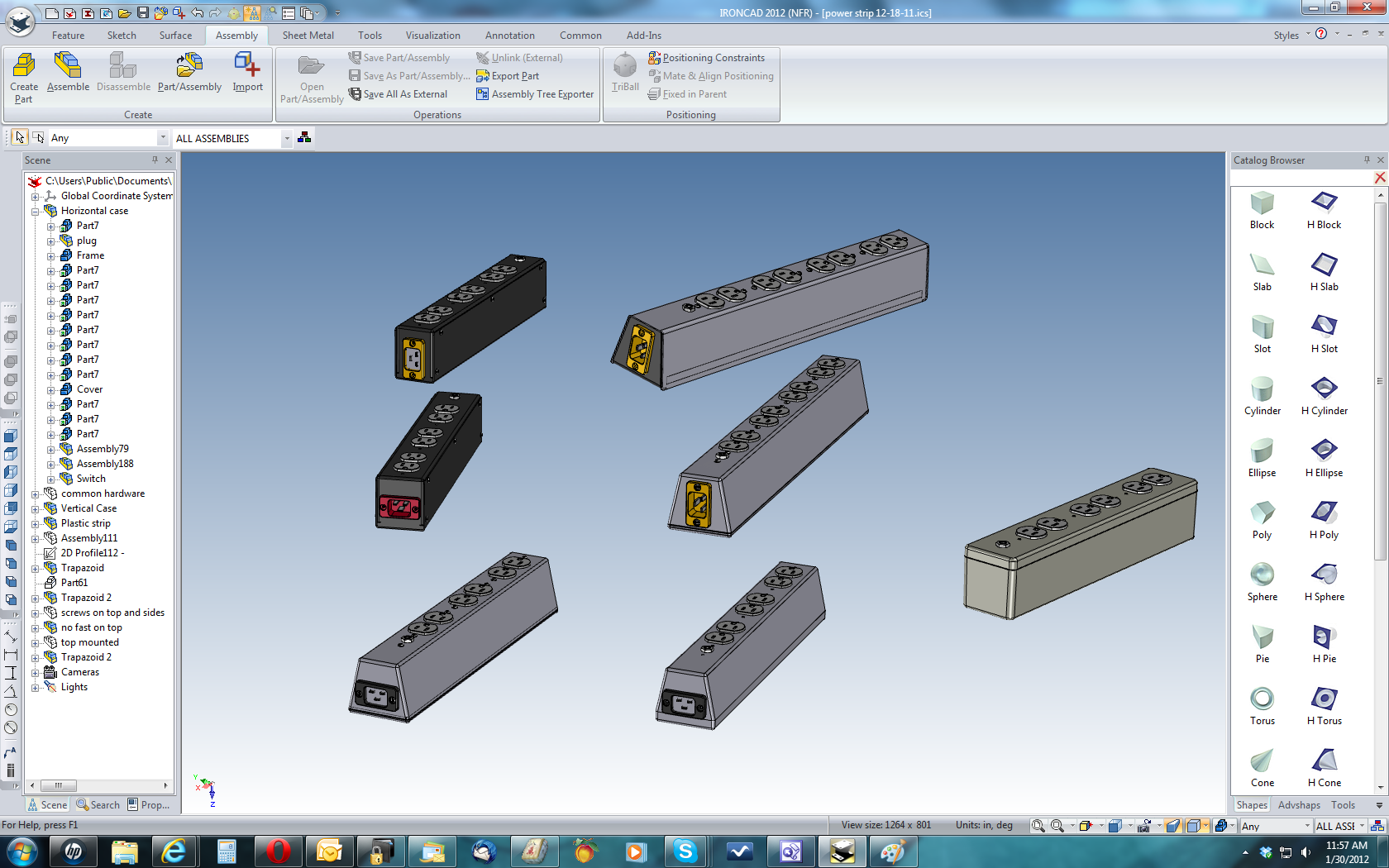Open the ALL ASSEMBLIES dropdown
This screenshot has width=1389, height=868.
pyautogui.click(x=287, y=139)
